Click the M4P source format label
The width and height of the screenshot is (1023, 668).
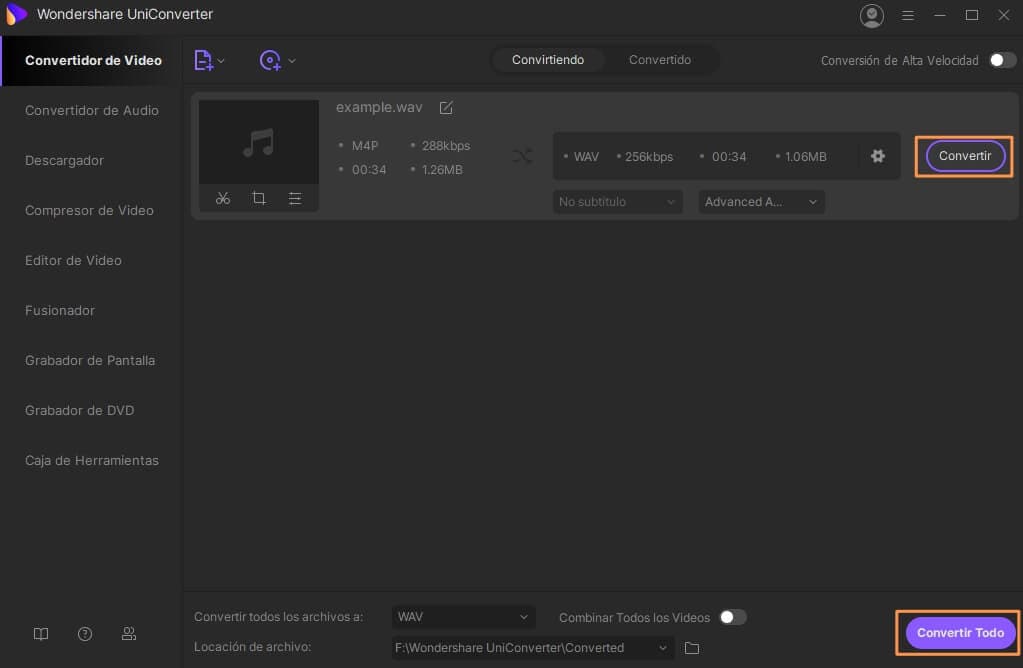click(x=365, y=145)
